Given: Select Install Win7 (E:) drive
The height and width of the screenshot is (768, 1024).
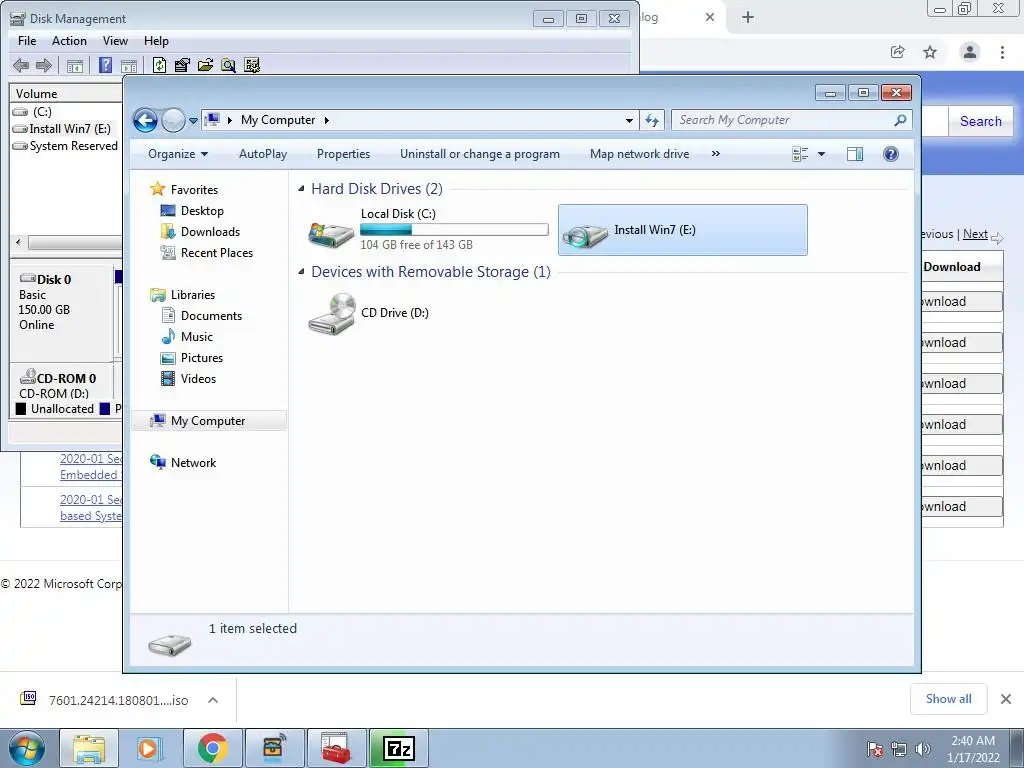Looking at the screenshot, I should (682, 230).
